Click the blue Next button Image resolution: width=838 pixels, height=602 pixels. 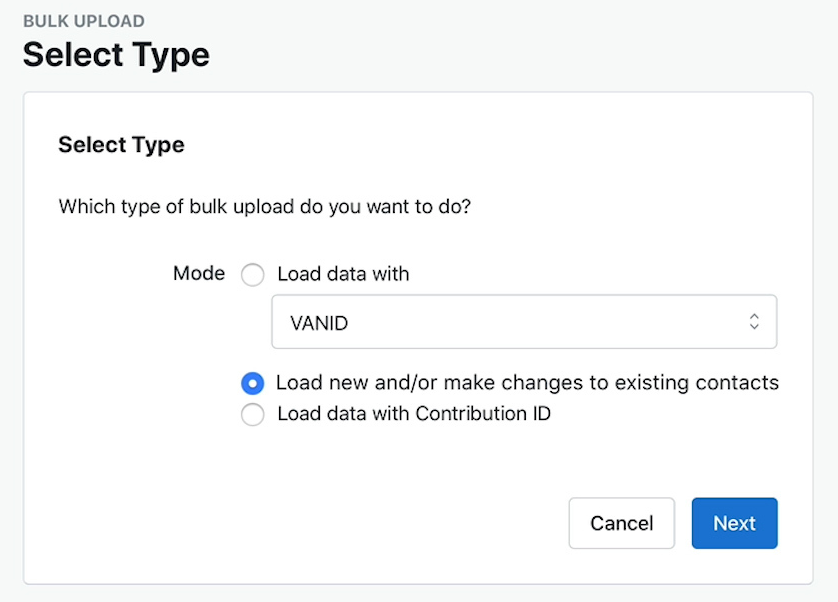click(x=734, y=523)
